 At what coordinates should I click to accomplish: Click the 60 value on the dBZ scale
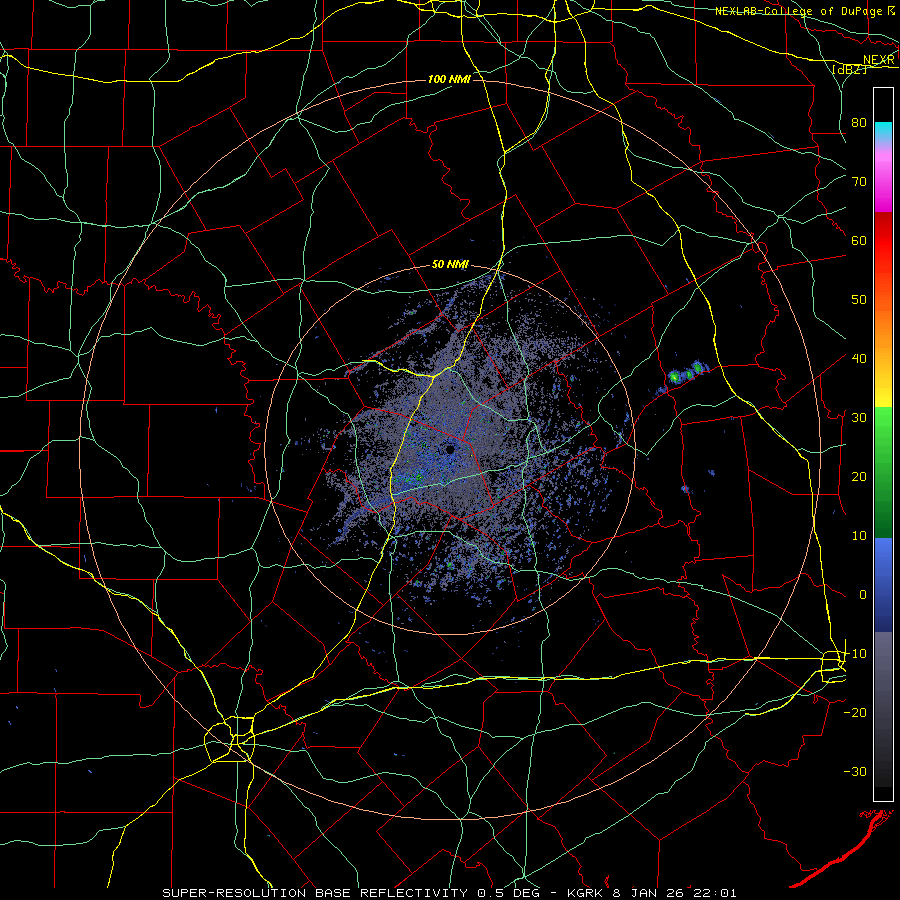click(859, 241)
